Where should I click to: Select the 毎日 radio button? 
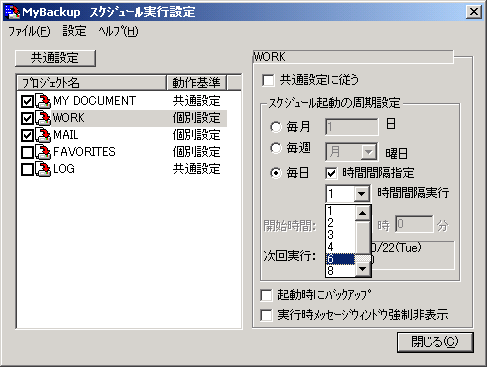[276, 173]
